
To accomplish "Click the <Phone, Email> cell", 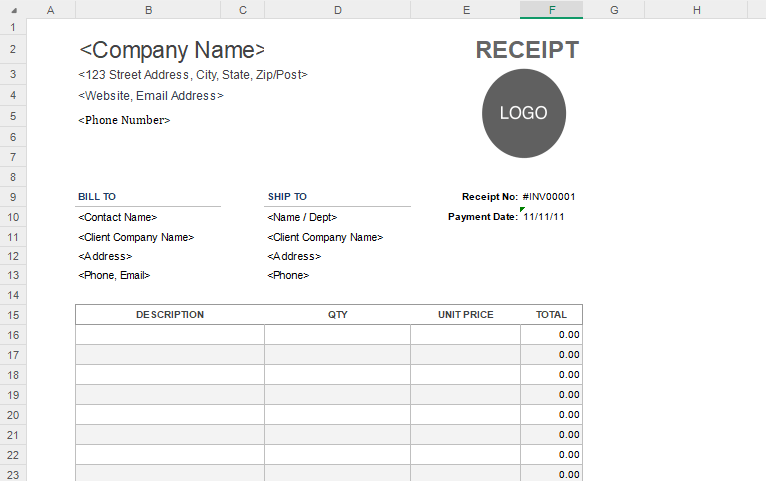I will pyautogui.click(x=114, y=275).
